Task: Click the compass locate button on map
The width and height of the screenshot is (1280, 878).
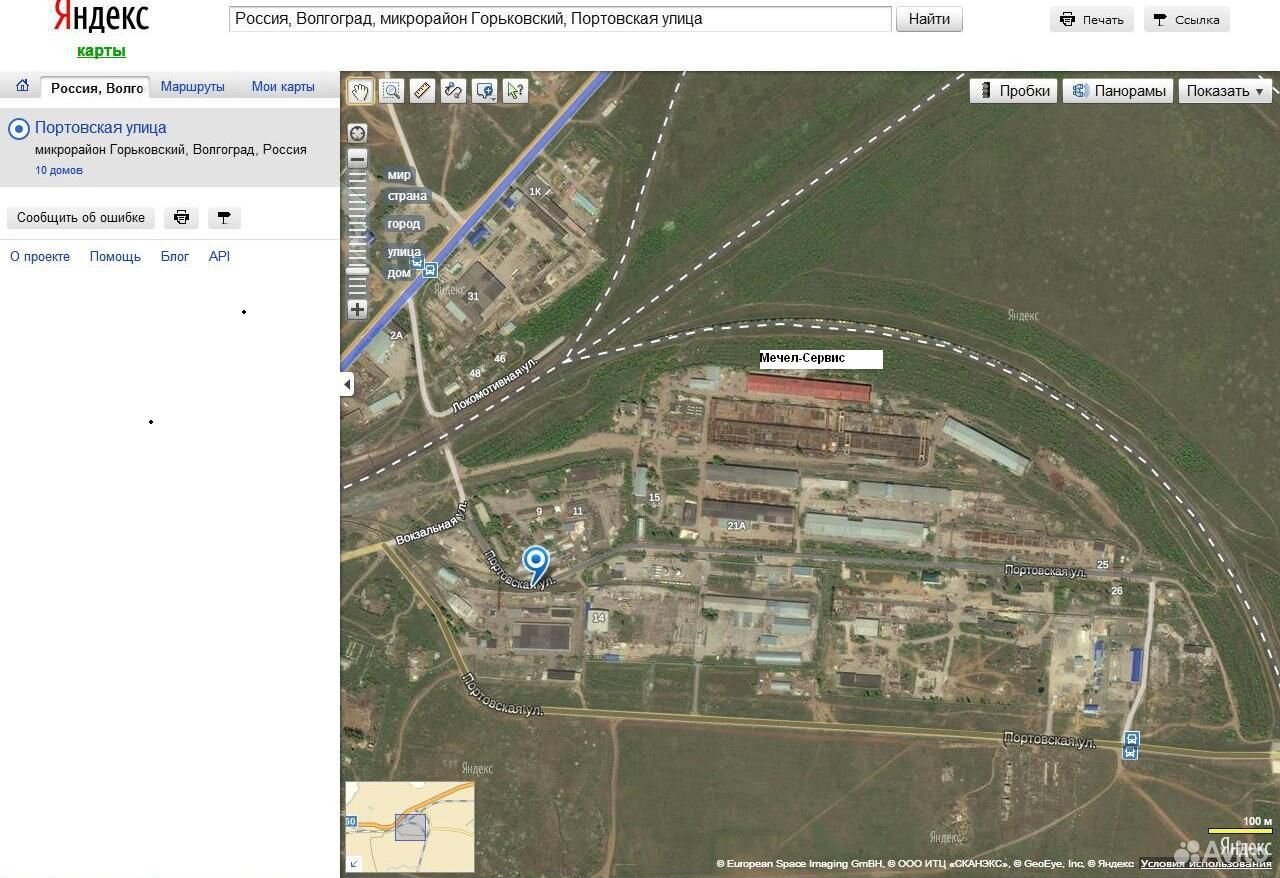Action: click(x=357, y=133)
